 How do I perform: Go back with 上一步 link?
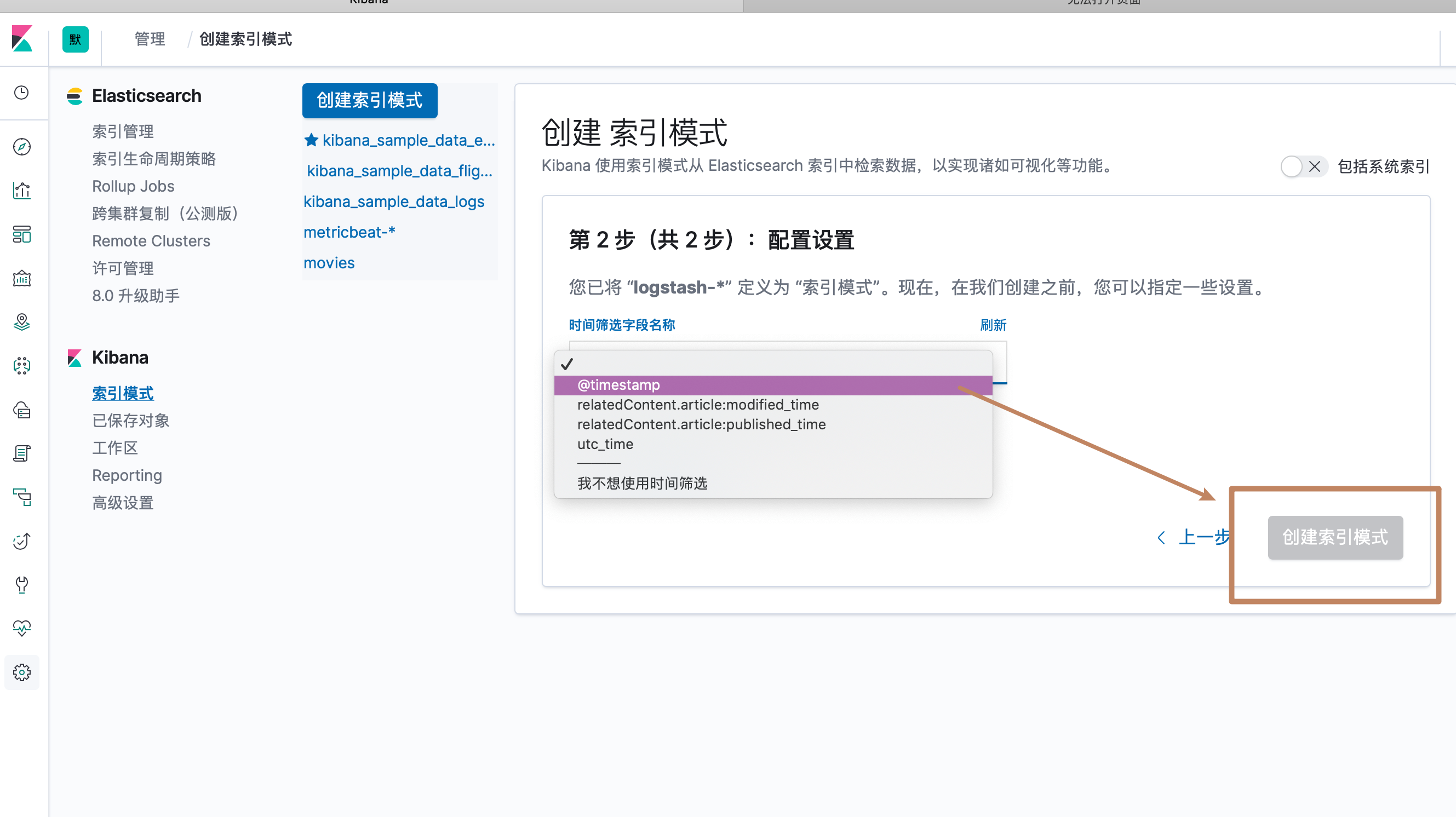click(x=1194, y=537)
